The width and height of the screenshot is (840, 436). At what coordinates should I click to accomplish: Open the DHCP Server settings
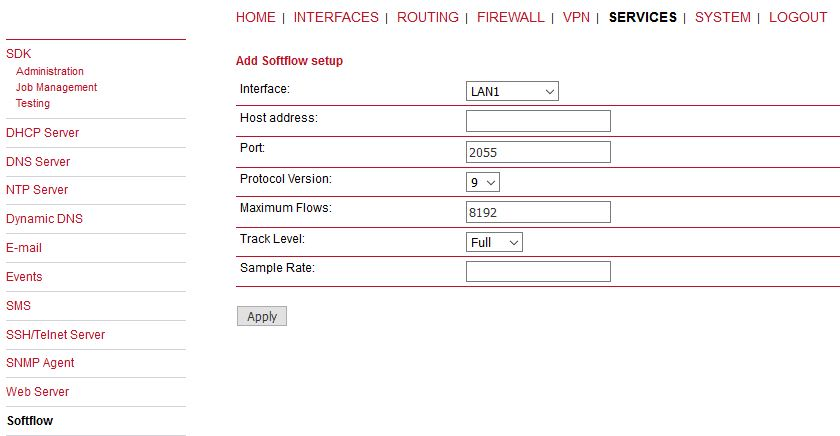(42, 133)
